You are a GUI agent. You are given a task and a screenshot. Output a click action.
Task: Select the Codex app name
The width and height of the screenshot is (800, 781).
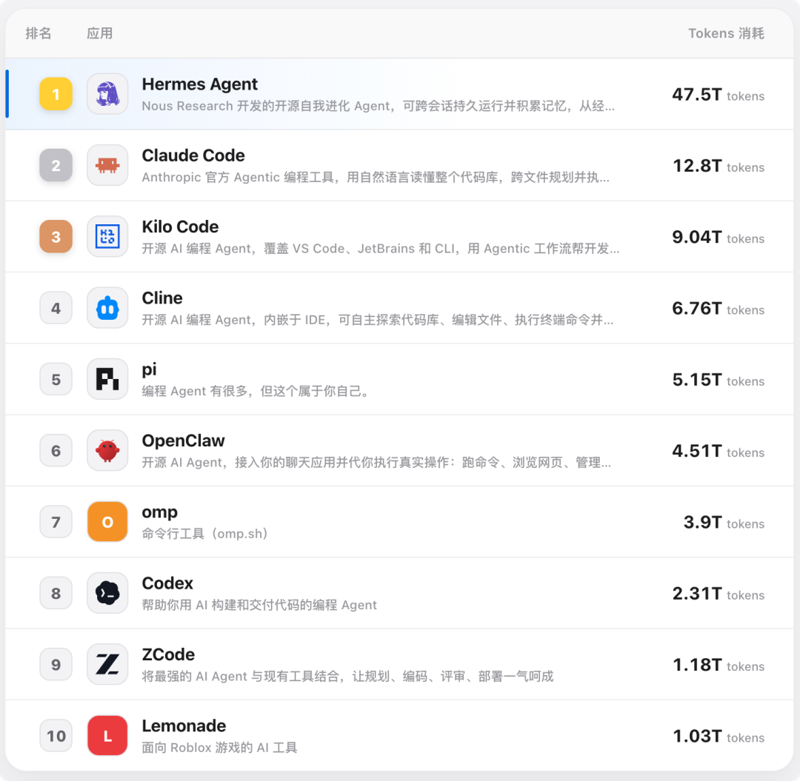click(x=167, y=583)
